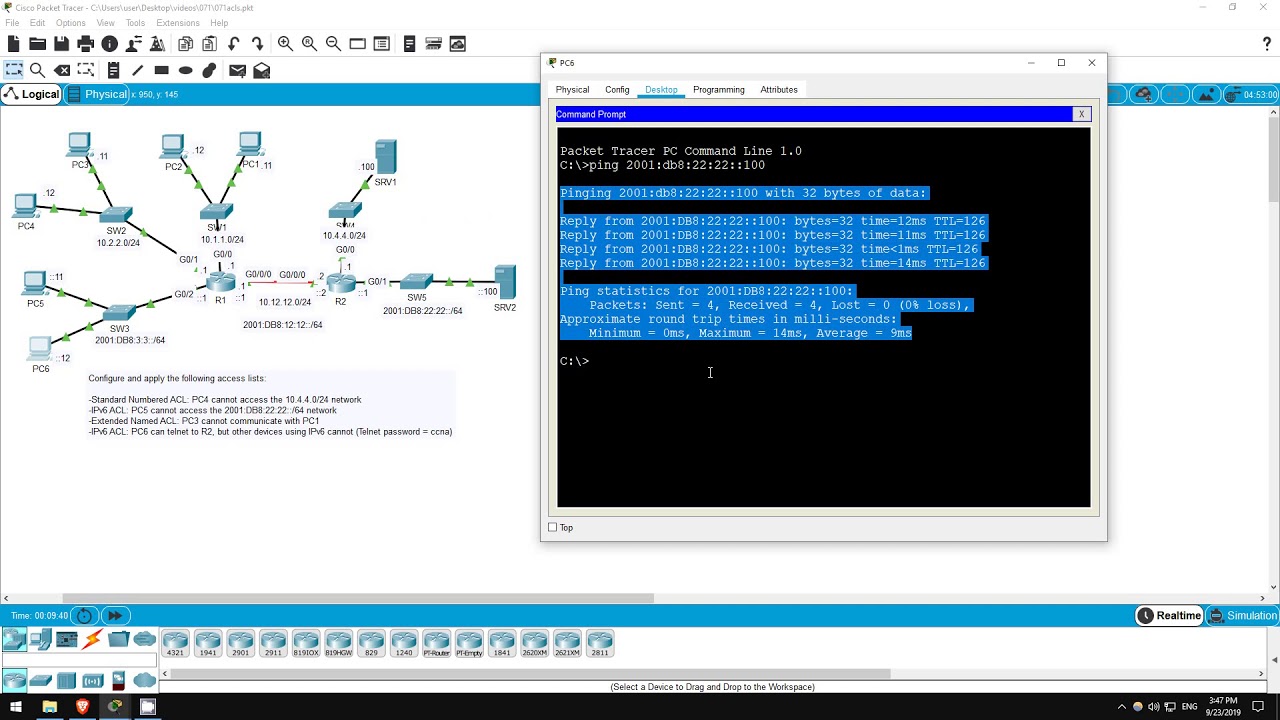Open the Programming tab in PC6
Viewport: 1280px width, 720px height.
(719, 90)
